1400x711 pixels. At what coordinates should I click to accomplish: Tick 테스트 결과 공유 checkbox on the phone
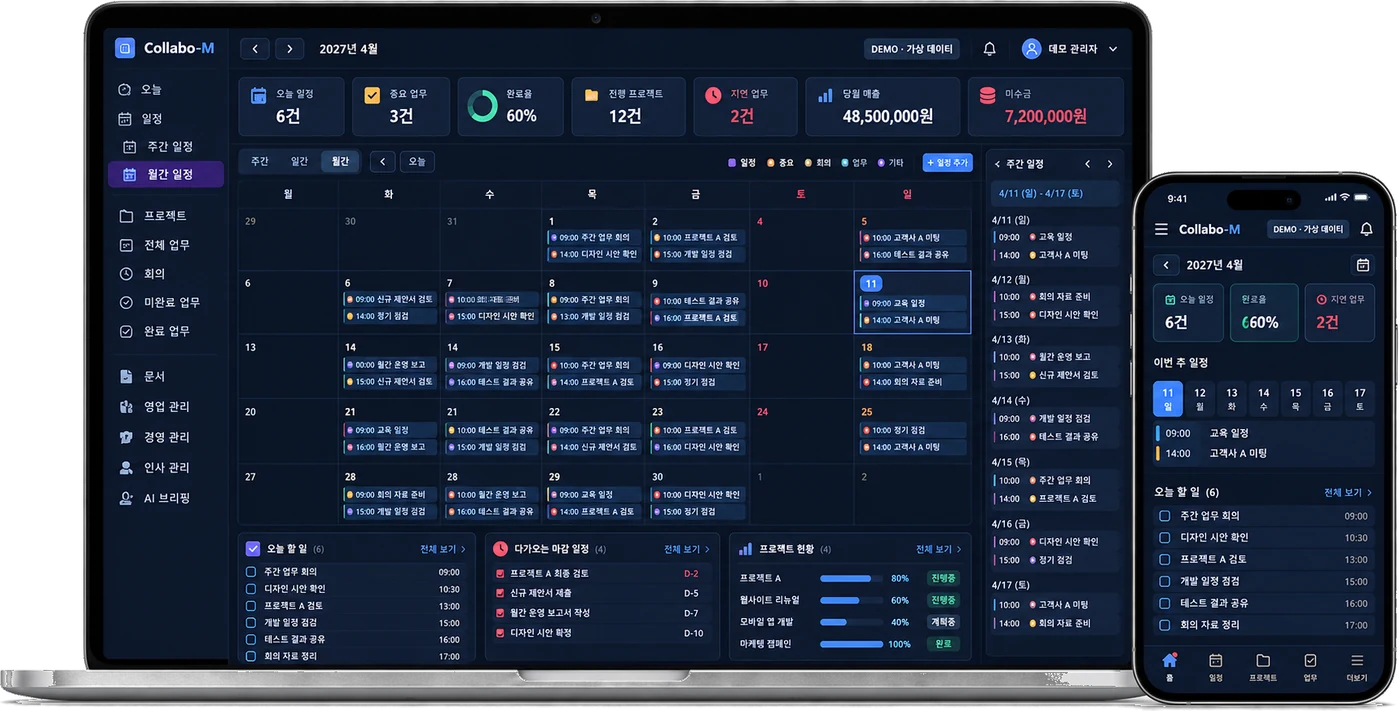[1164, 603]
